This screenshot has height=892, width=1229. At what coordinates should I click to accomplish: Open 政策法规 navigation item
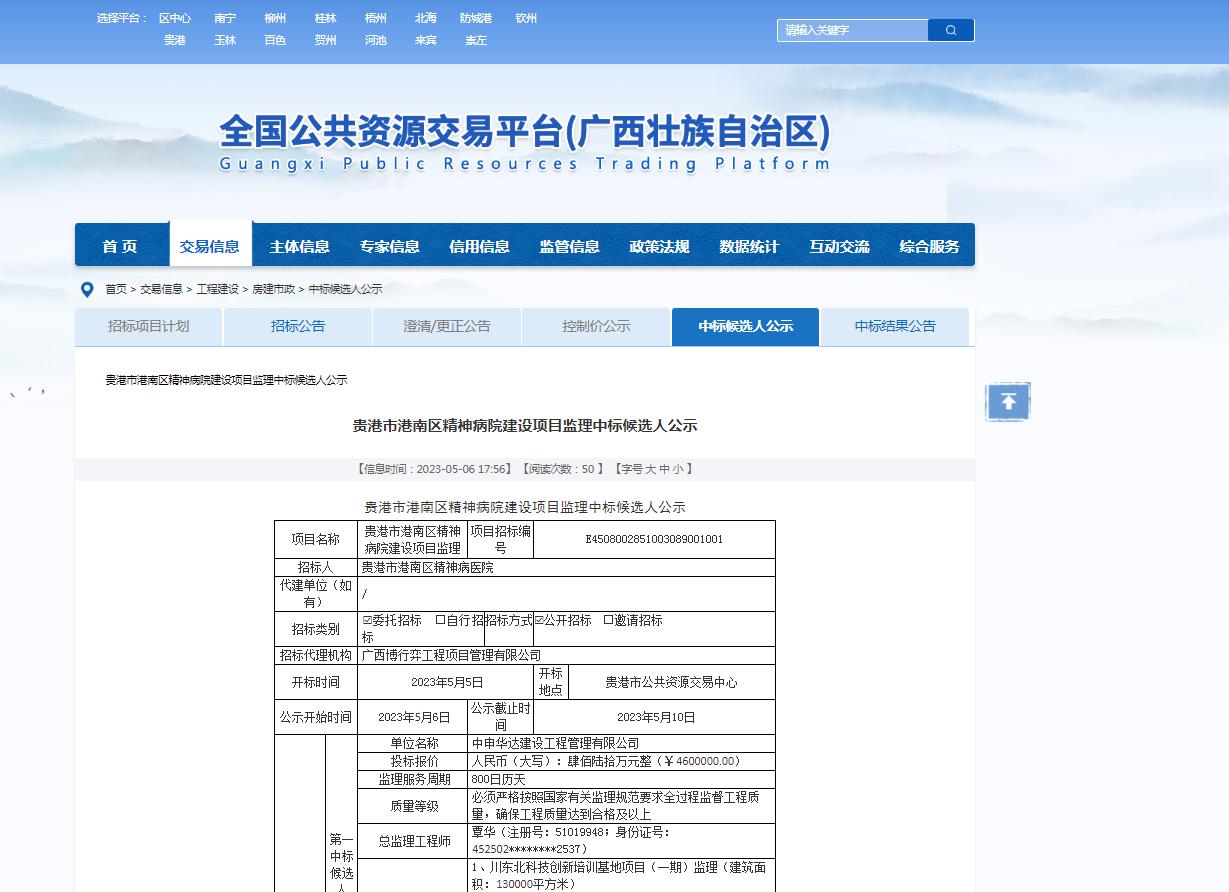(659, 246)
